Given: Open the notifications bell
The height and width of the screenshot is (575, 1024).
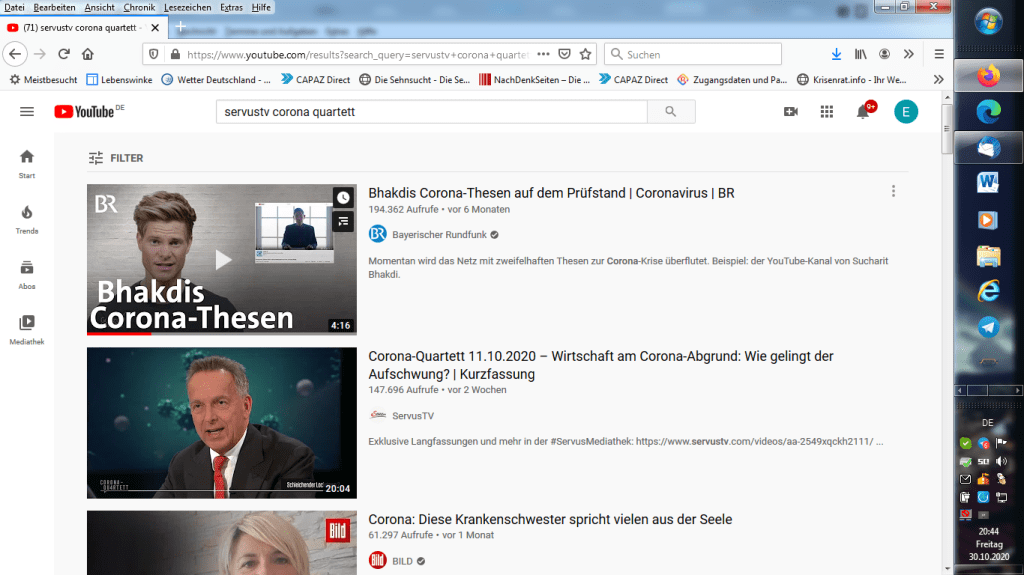Looking at the screenshot, I should (x=863, y=112).
